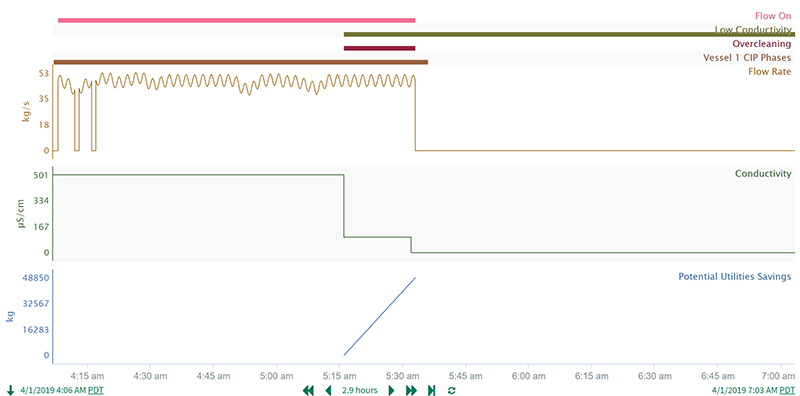This screenshot has height=396, width=800.
Task: Edit the end date 4/1/2019 7:03 AM
Action: 744,390
